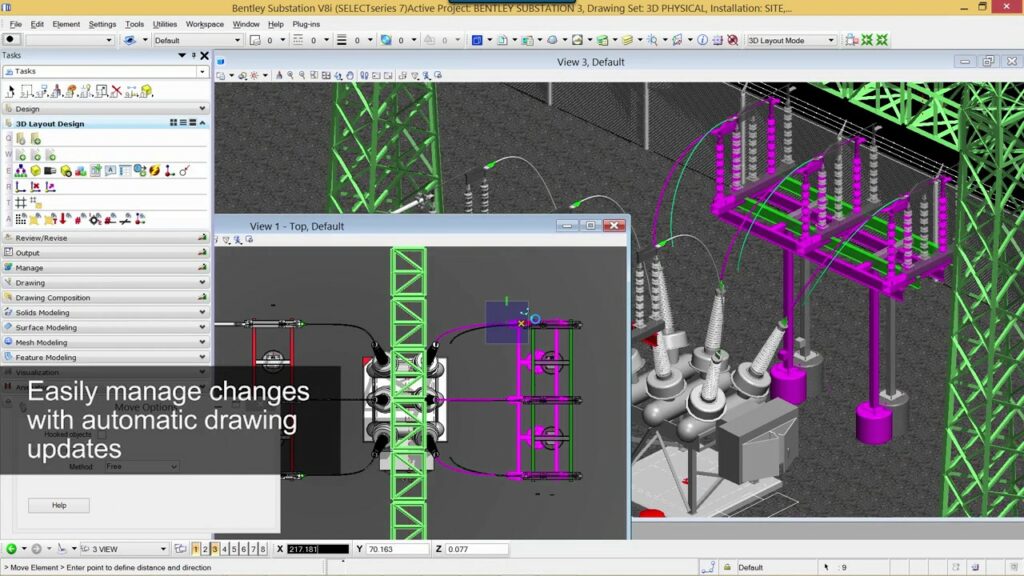Toggle view 5 button in view toggles
Image resolution: width=1024 pixels, height=576 pixels.
tap(234, 549)
